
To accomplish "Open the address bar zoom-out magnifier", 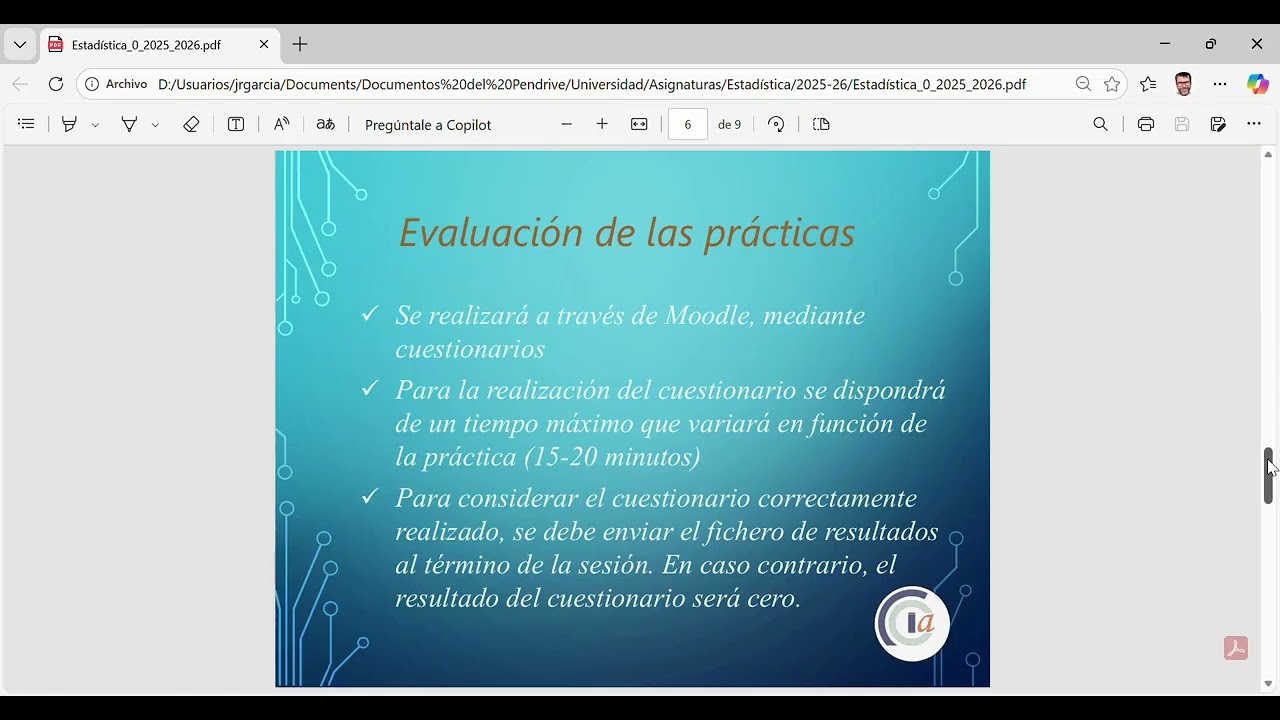I will coord(1083,84).
